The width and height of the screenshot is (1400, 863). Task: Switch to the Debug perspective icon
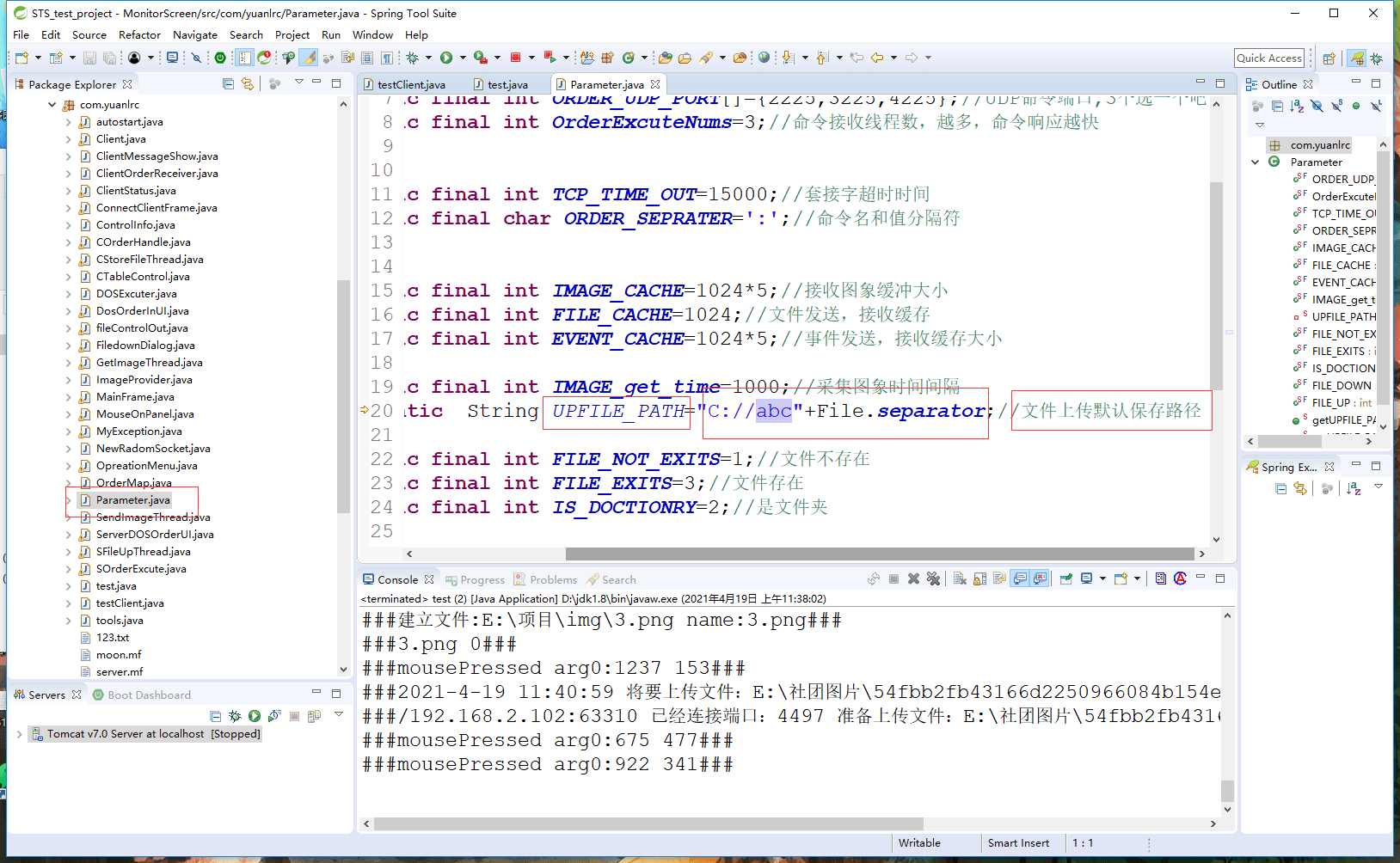click(x=1377, y=58)
